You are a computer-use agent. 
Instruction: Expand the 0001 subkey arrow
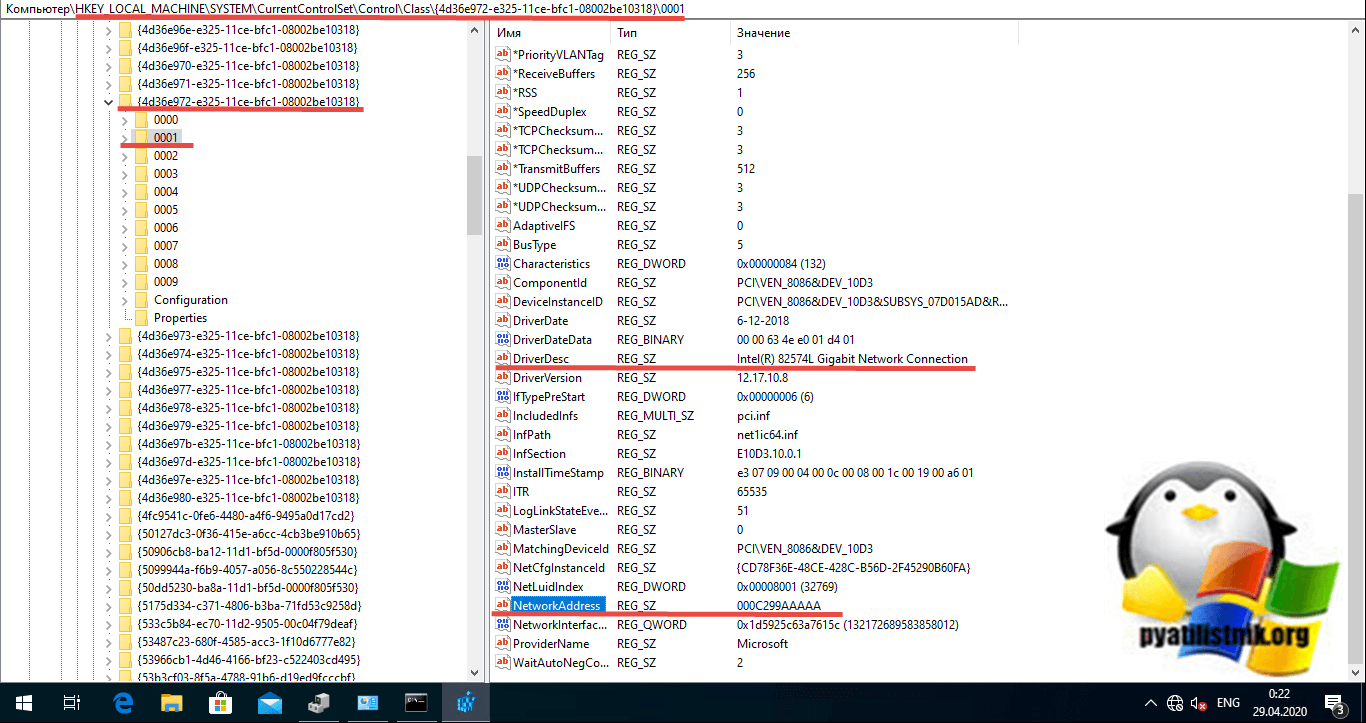pos(124,138)
